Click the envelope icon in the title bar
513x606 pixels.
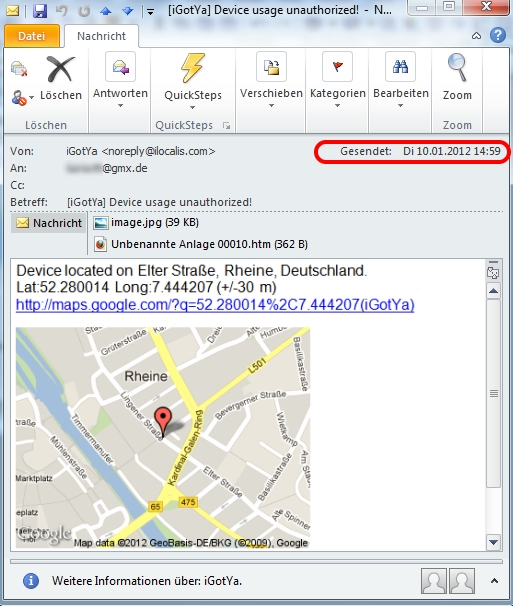(12, 10)
